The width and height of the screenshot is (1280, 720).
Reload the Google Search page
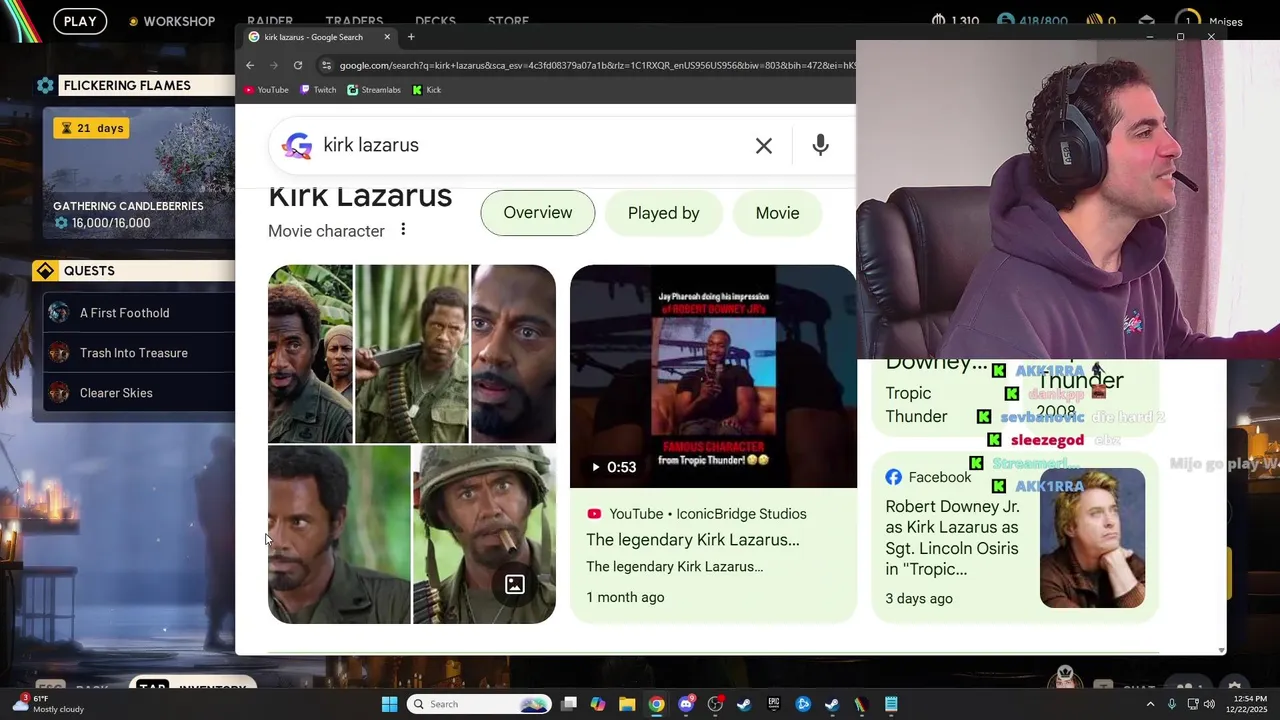point(298,66)
